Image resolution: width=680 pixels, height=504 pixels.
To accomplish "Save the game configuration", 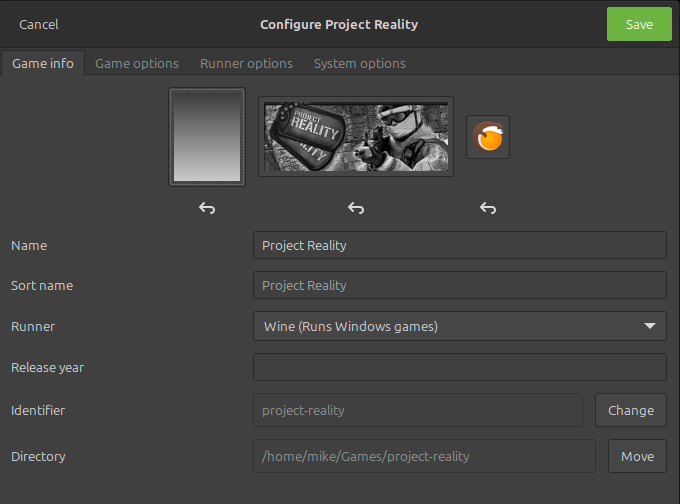I will (x=639, y=24).
